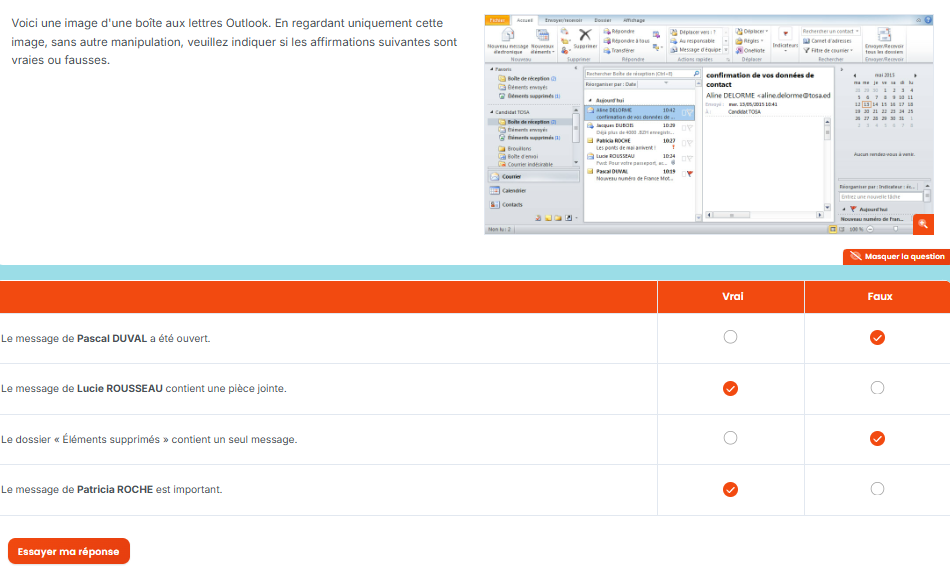Image resolution: width=950 pixels, height=569 pixels.
Task: Click the orange magnifier zoom icon
Action: [923, 224]
